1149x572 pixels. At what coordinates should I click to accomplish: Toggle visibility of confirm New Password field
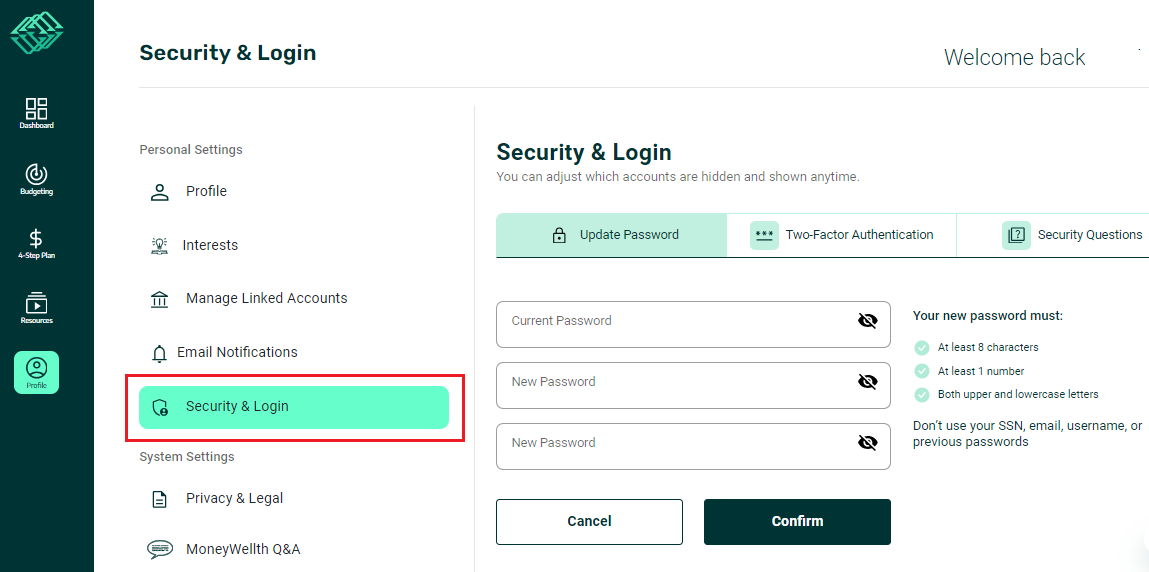(x=867, y=443)
